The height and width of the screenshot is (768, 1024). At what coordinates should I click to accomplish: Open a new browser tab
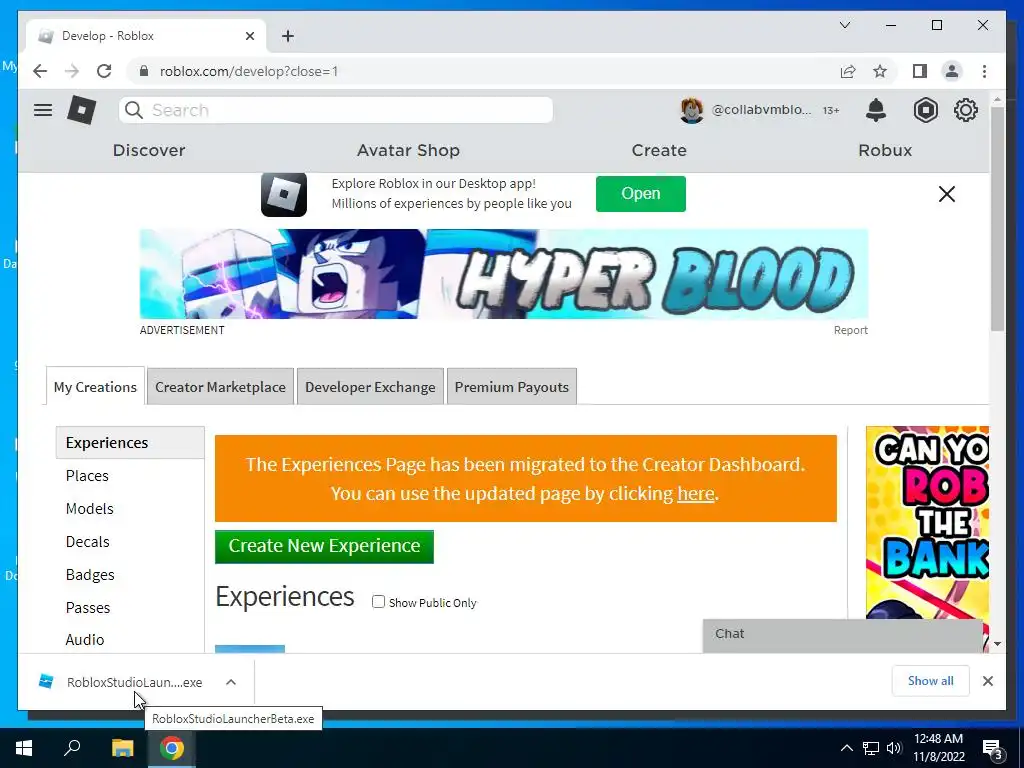click(288, 36)
